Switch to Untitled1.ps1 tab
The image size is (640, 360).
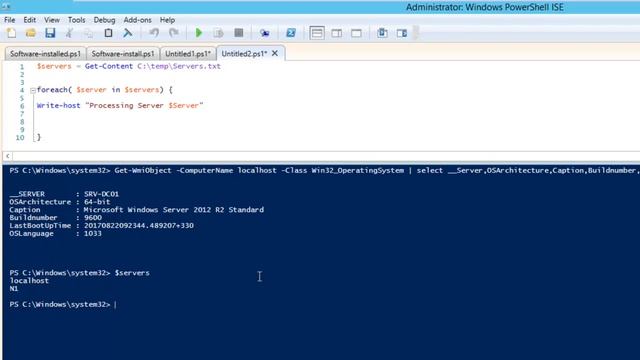(188, 53)
